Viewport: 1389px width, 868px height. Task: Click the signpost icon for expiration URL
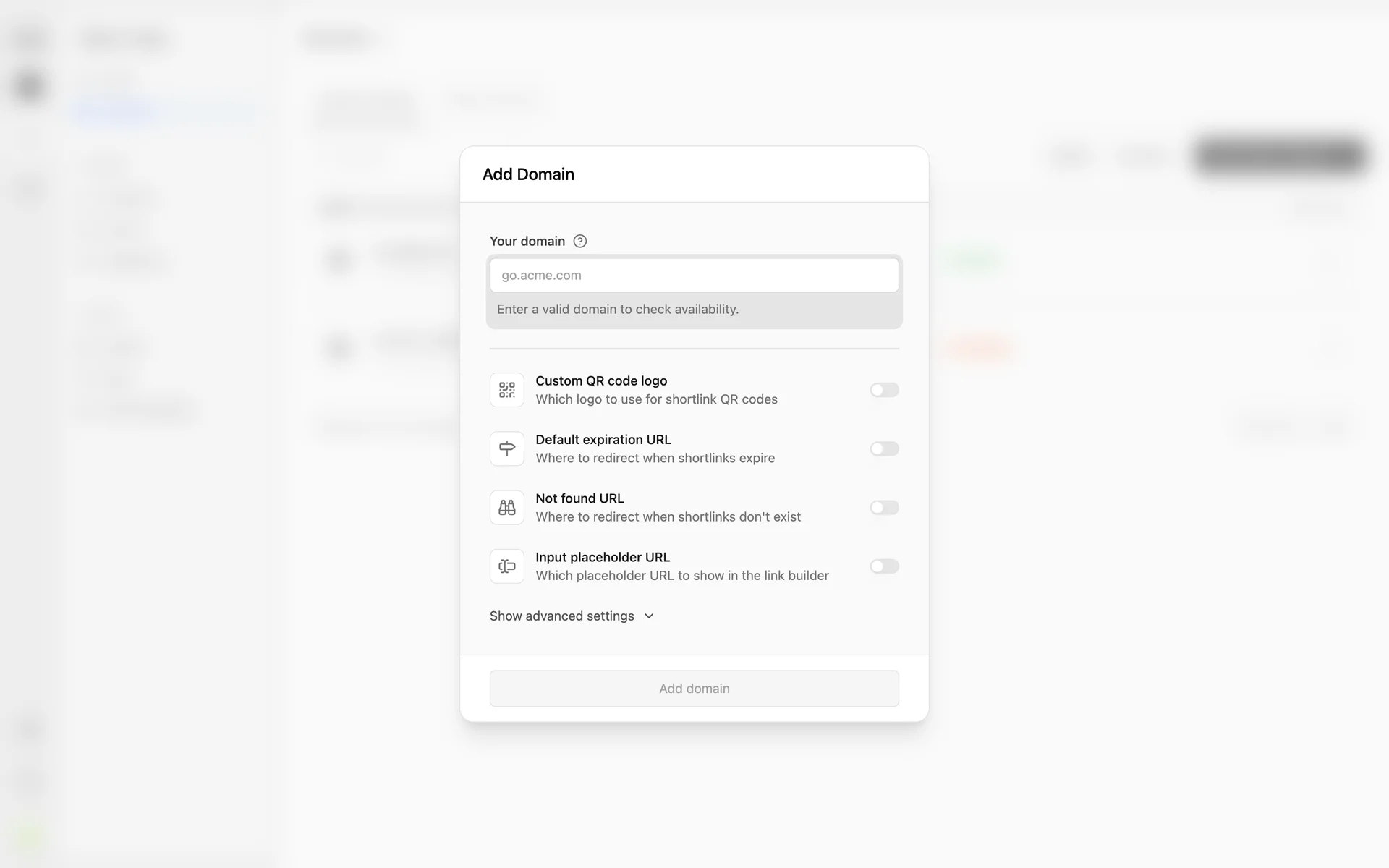click(507, 448)
